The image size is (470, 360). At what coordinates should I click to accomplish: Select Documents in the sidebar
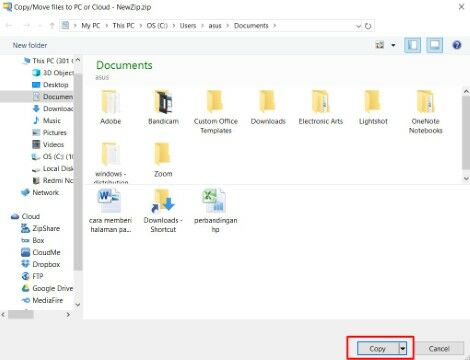tap(53, 97)
